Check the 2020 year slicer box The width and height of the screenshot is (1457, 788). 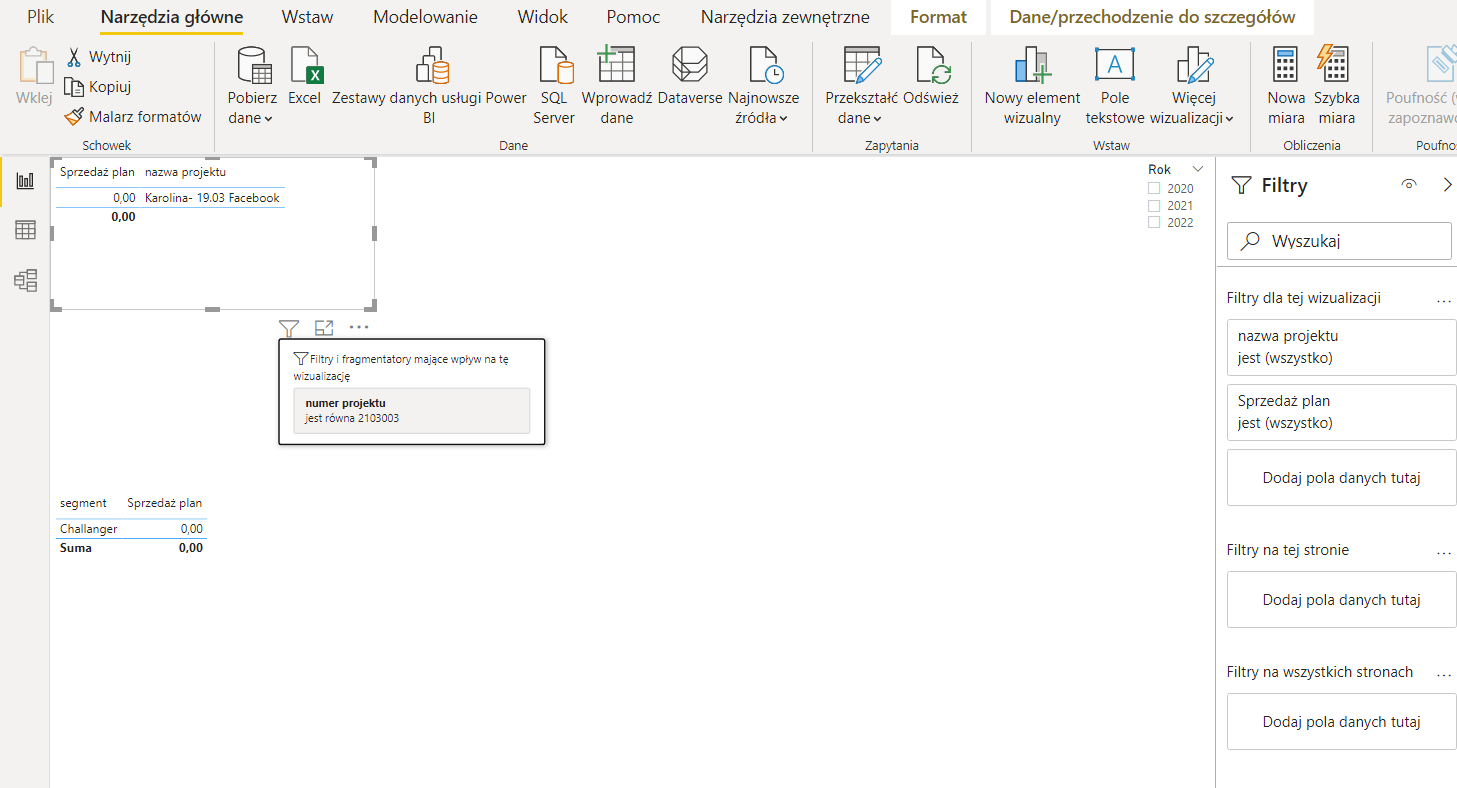[1154, 188]
